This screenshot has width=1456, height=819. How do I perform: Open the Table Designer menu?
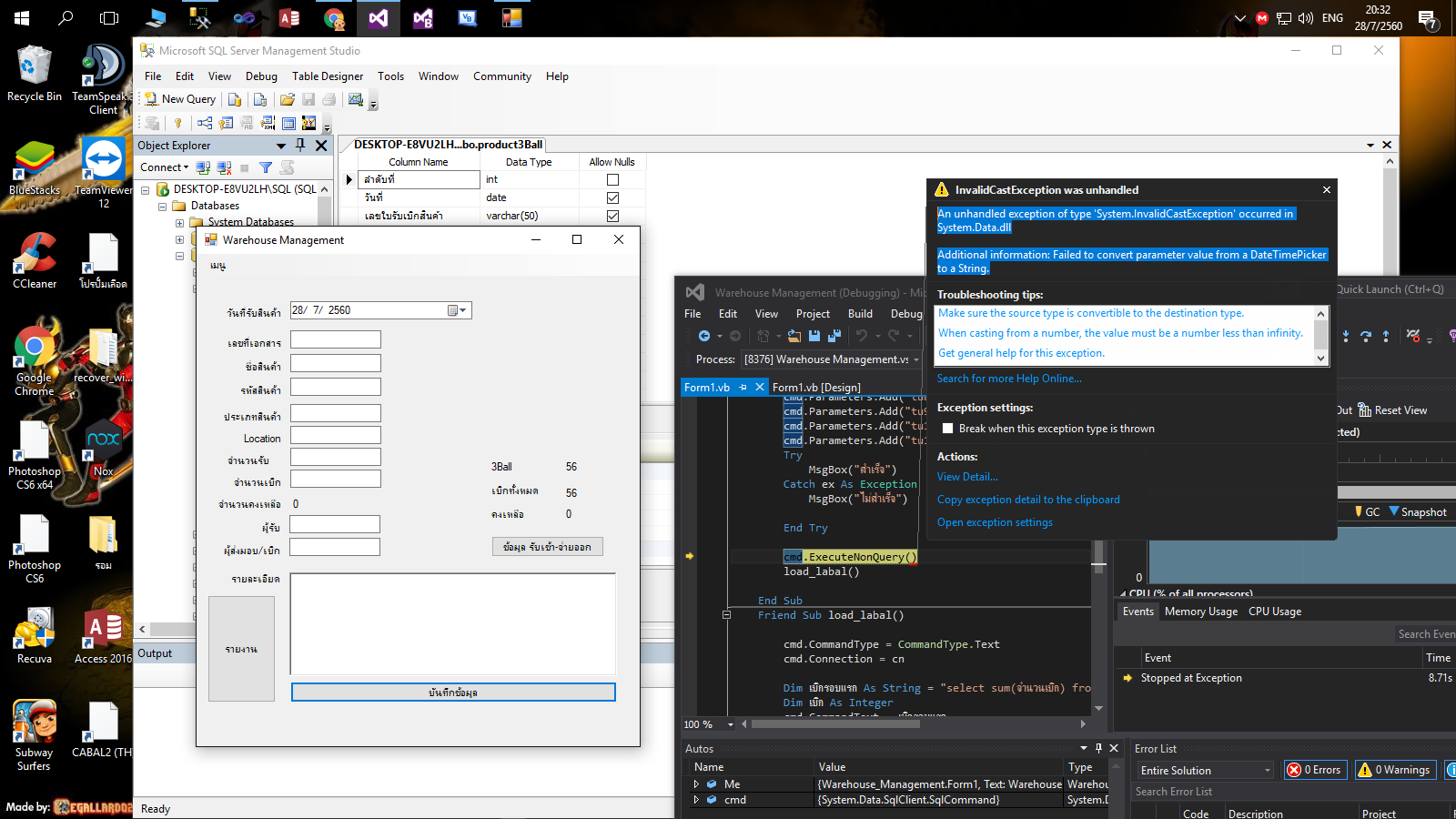[327, 76]
